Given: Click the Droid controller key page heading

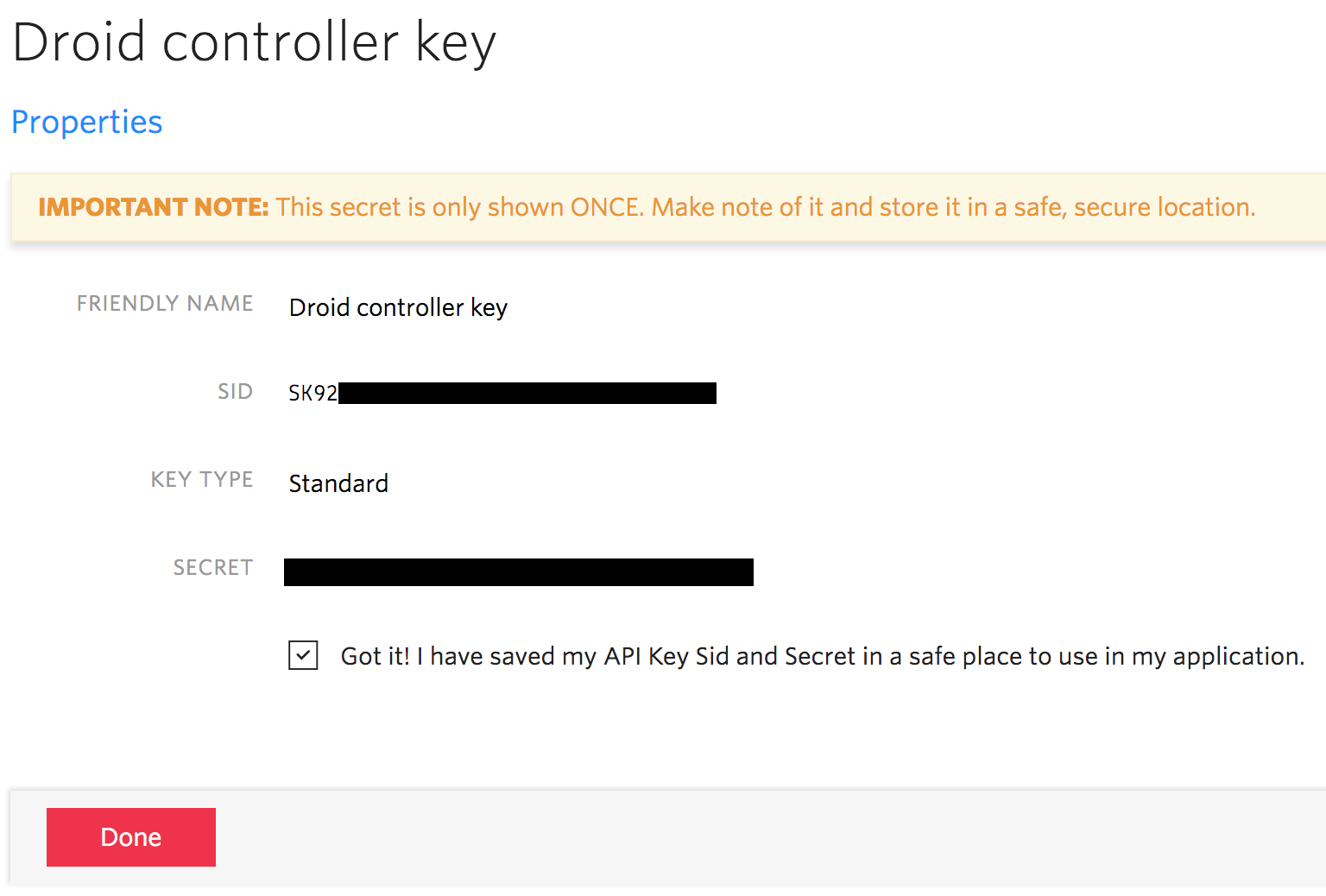Looking at the screenshot, I should (255, 42).
